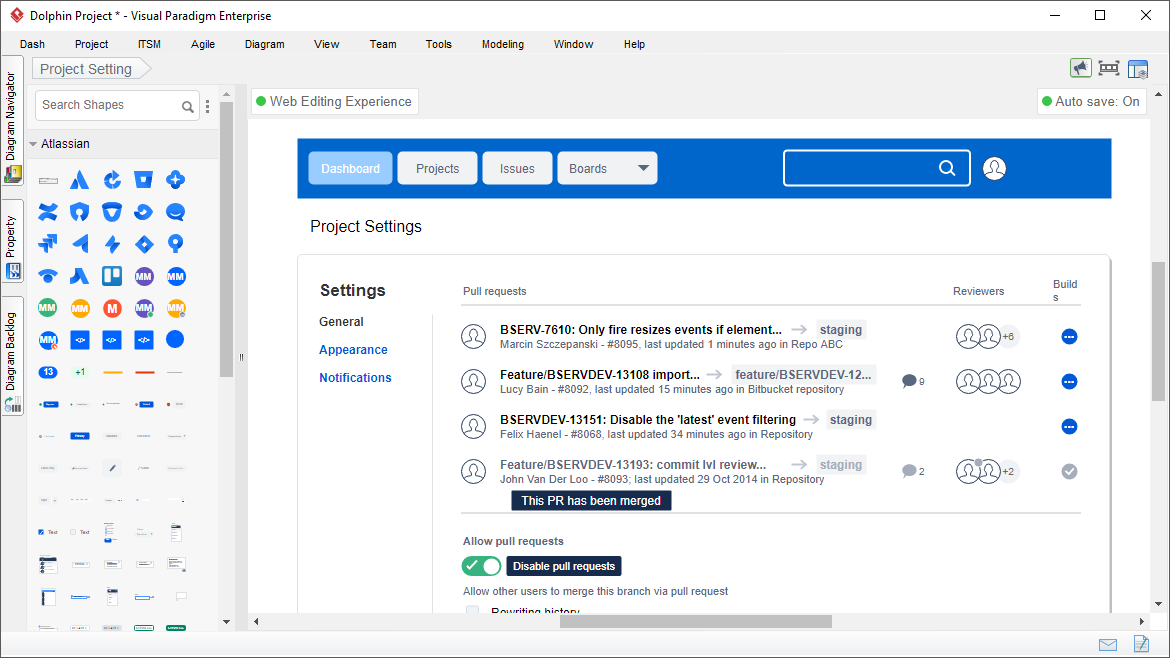Click the canvas scroll left arrow
This screenshot has width=1170, height=658.
(256, 621)
